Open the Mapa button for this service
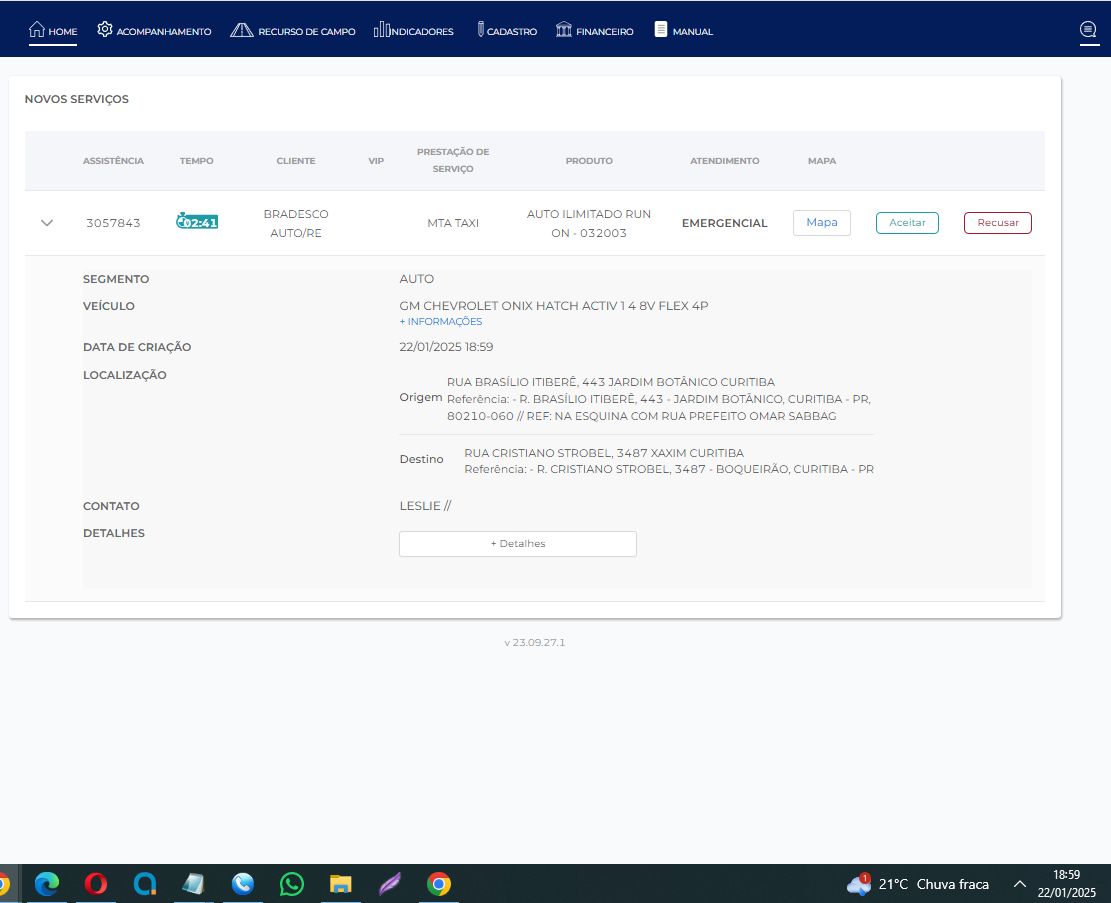This screenshot has width=1111, height=903. click(x=821, y=223)
